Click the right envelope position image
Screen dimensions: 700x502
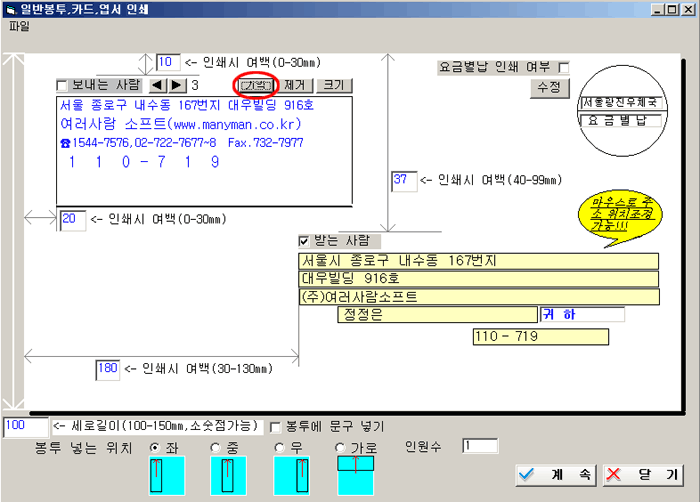(293, 476)
